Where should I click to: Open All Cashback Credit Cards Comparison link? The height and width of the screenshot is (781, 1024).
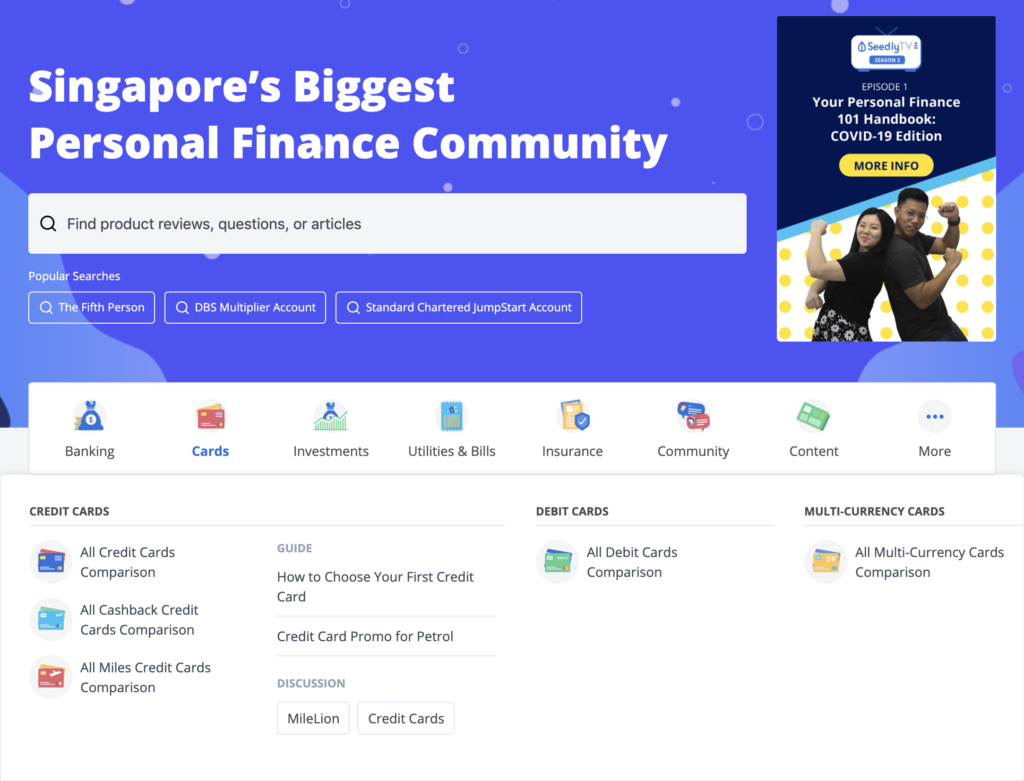[x=139, y=620]
